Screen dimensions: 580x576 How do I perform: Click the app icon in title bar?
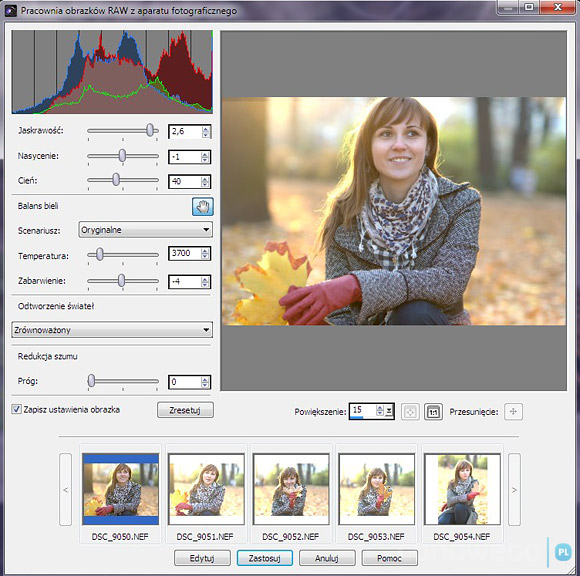tap(11, 10)
